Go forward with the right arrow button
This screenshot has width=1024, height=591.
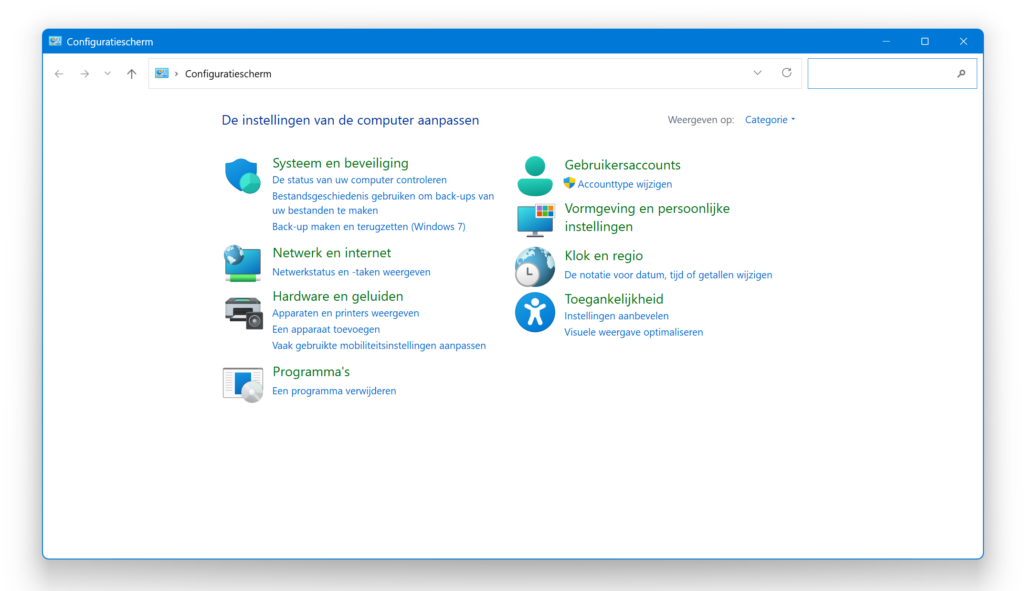[84, 74]
